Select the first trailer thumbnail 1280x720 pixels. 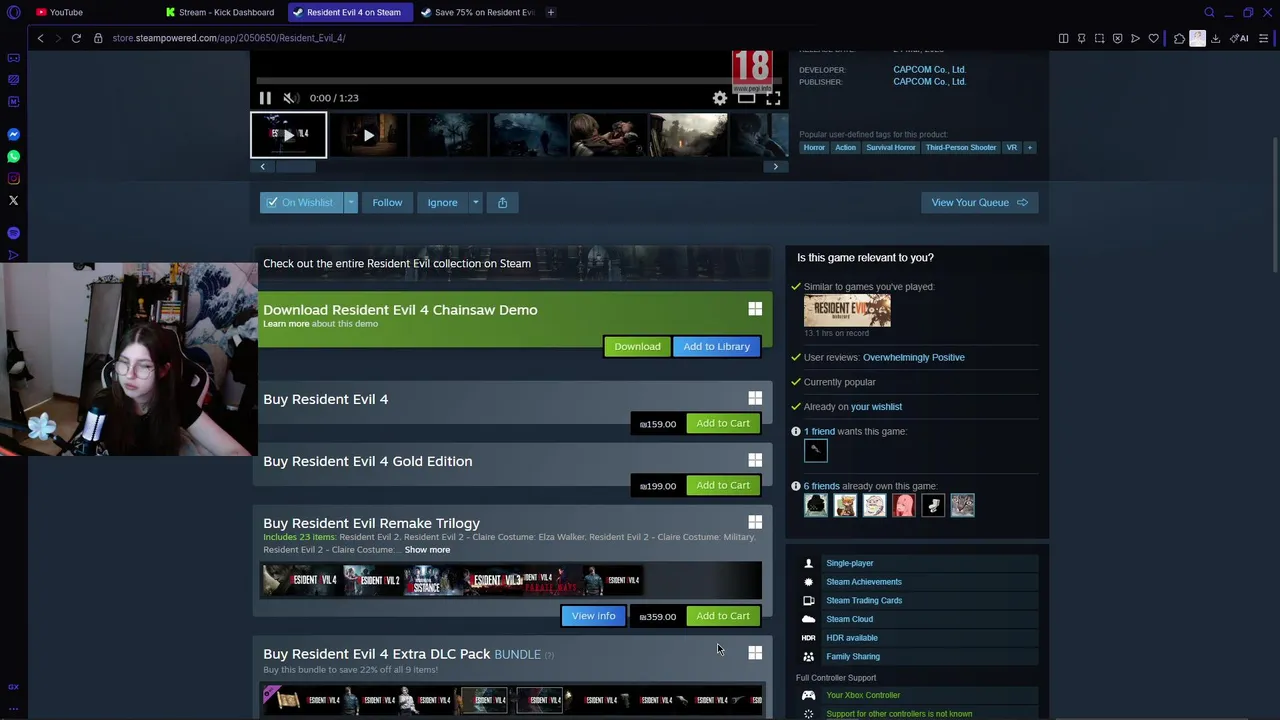click(288, 135)
